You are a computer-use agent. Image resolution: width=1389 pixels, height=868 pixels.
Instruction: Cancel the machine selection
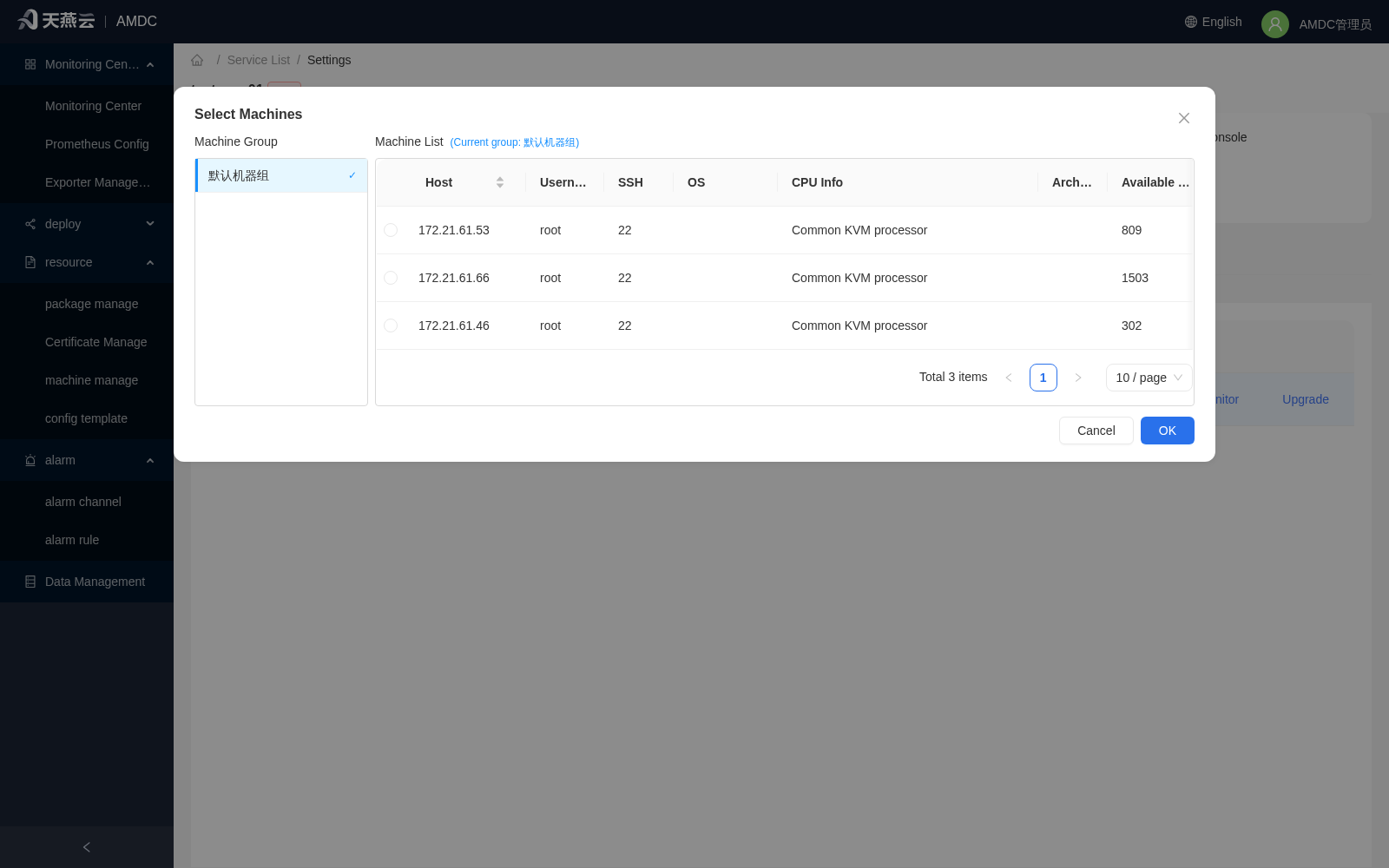click(1096, 431)
